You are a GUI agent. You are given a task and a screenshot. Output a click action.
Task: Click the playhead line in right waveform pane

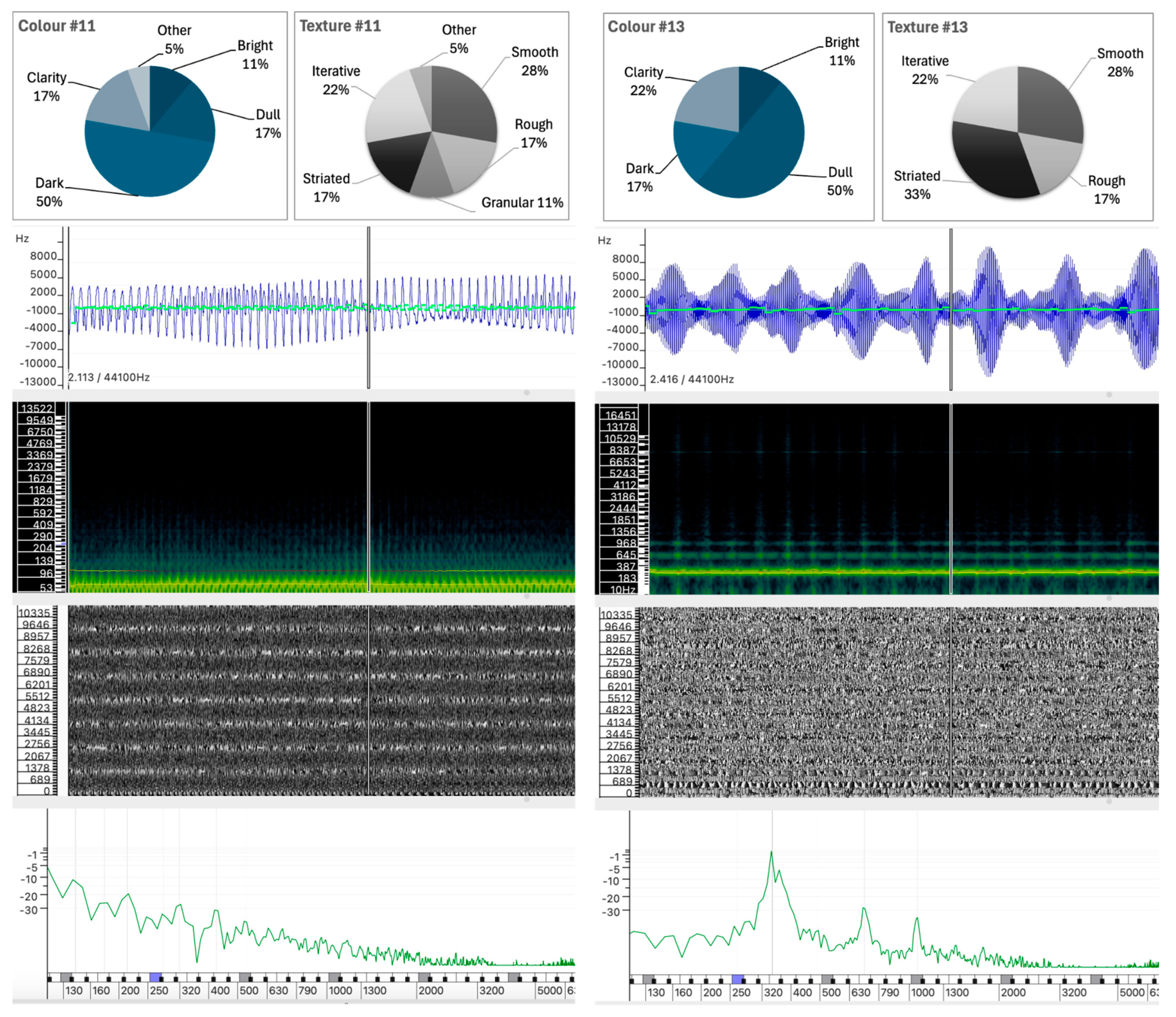[951, 309]
